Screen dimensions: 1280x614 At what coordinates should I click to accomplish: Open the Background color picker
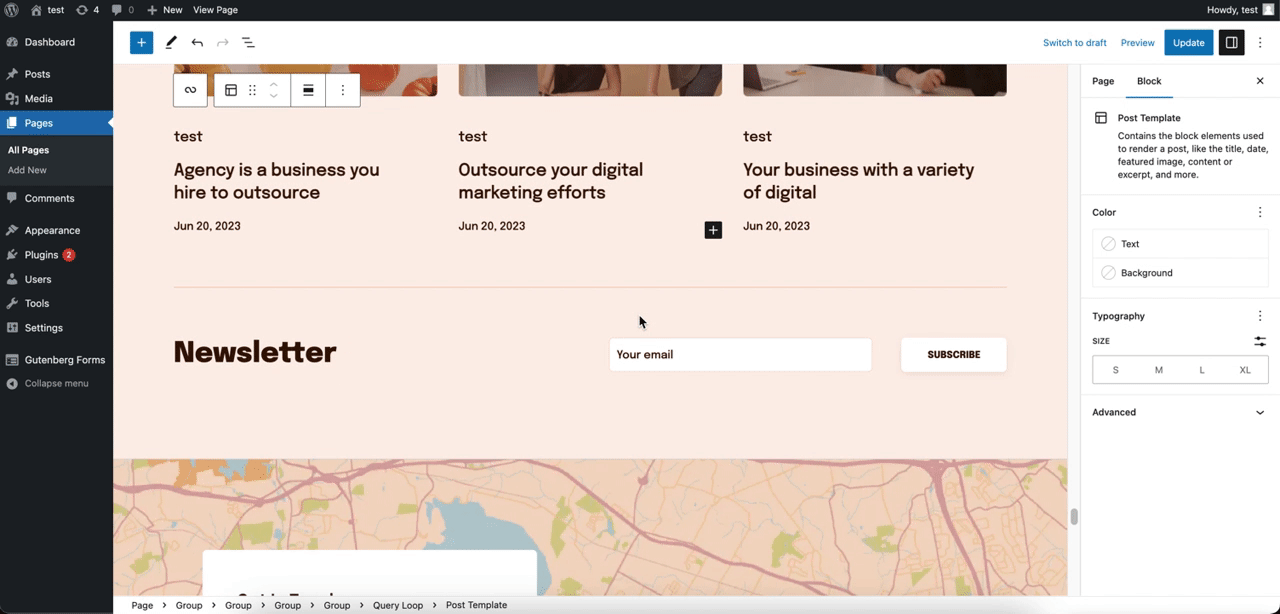coord(1180,273)
